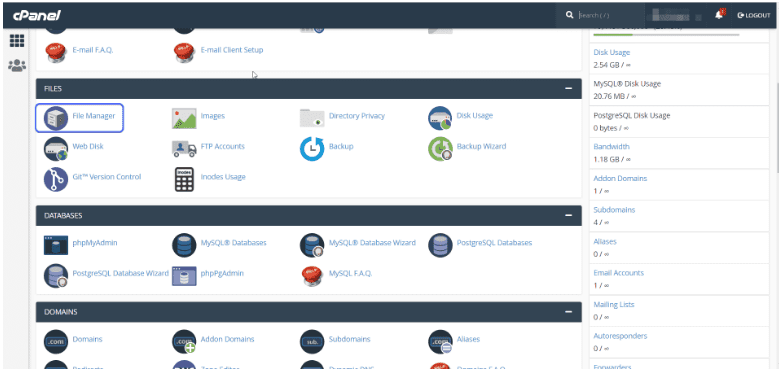The width and height of the screenshot is (779, 371).
Task: Launch the Backup clock icon
Action: (312, 148)
